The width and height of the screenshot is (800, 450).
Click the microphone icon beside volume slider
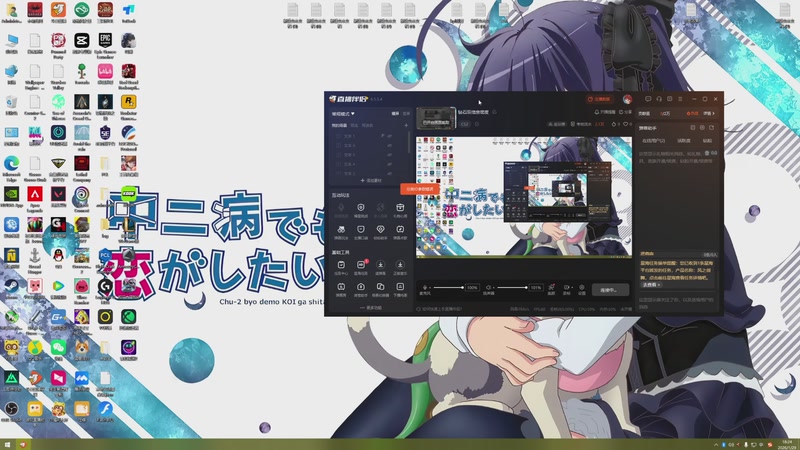[x=424, y=288]
